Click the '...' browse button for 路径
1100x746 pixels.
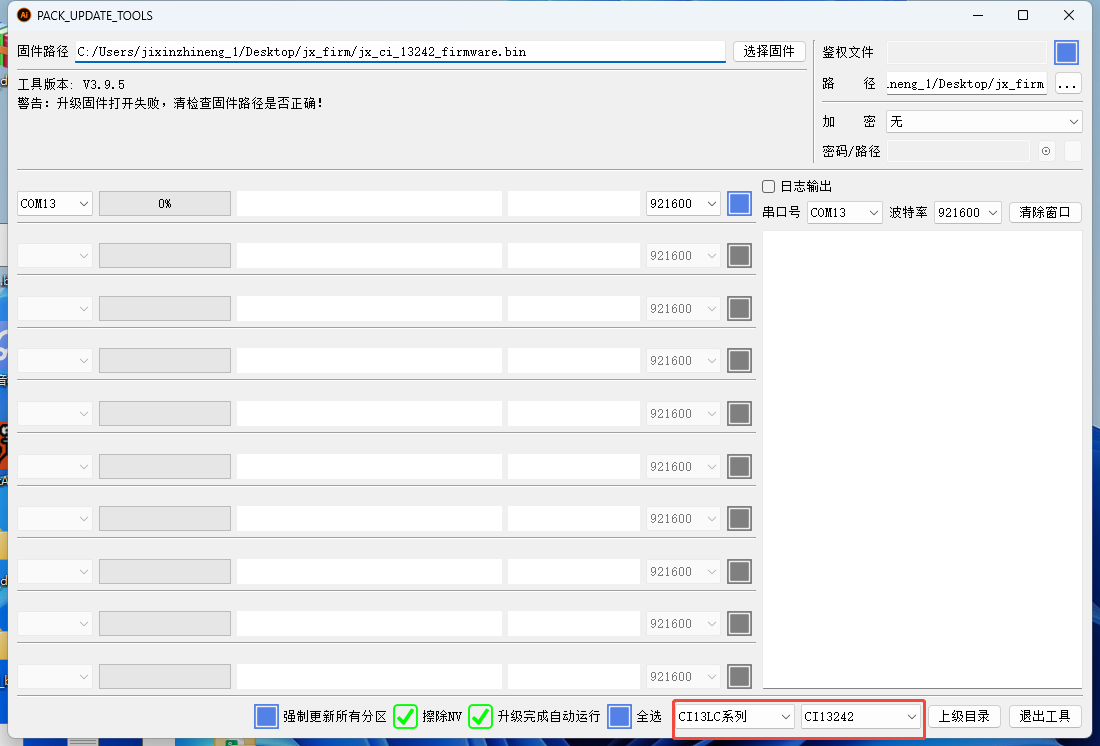point(1067,84)
